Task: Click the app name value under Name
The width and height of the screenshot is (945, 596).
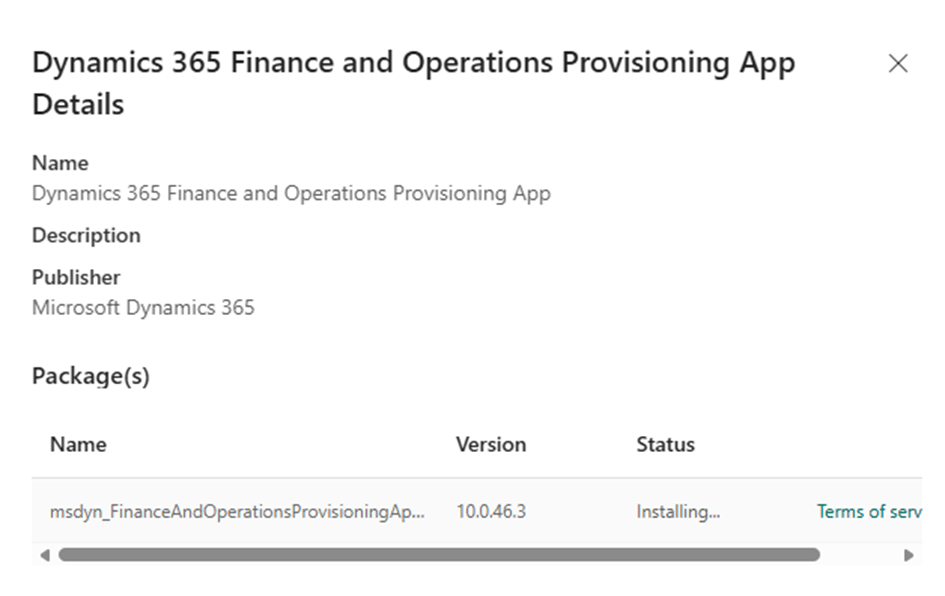Action: (x=291, y=193)
